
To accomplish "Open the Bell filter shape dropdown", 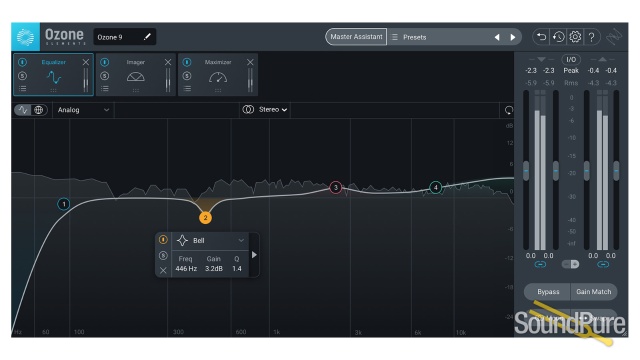I will pyautogui.click(x=210, y=241).
